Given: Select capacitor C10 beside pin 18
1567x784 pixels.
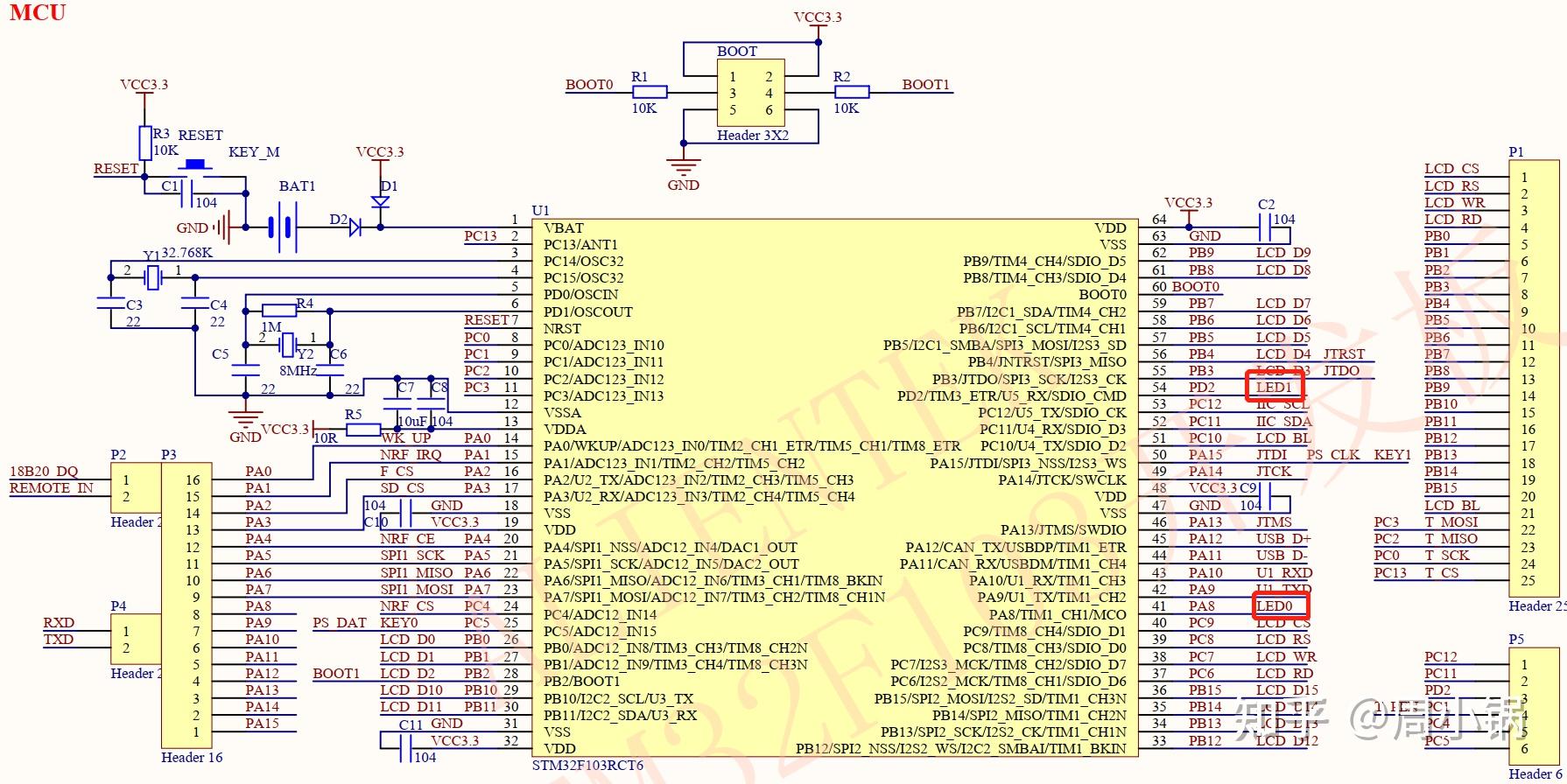Looking at the screenshot, I should tap(404, 512).
